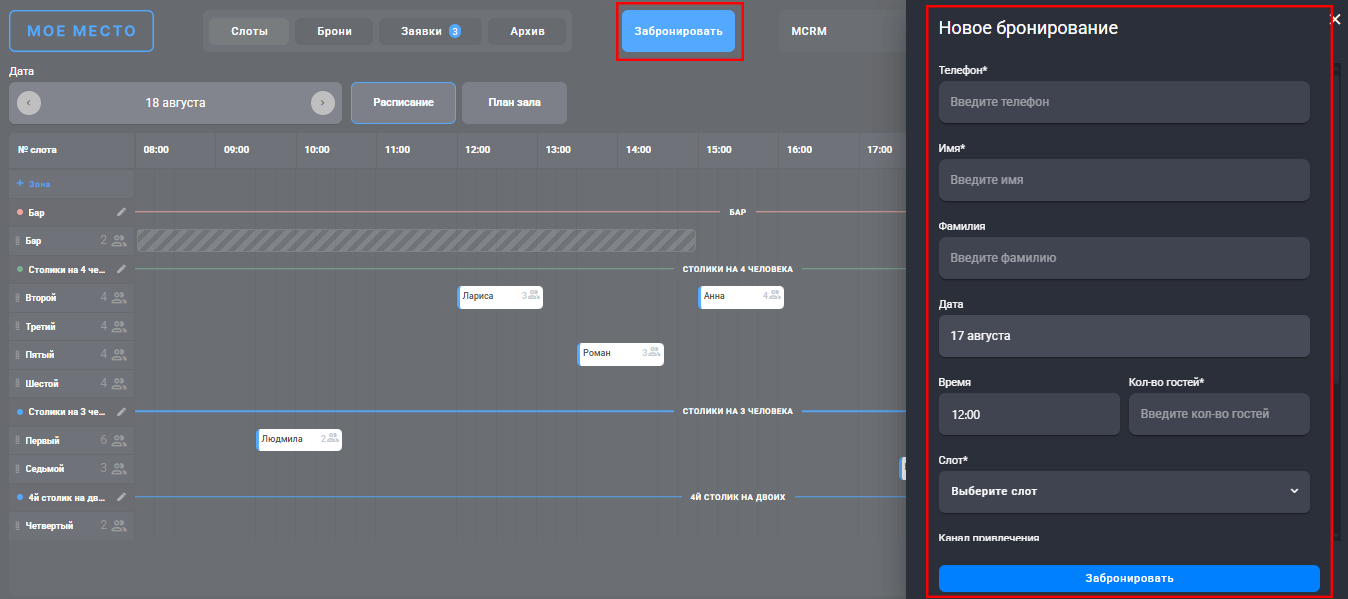1348x599 pixels.
Task: Click green color dot of Столики на 4 че…
Action: coord(20,270)
